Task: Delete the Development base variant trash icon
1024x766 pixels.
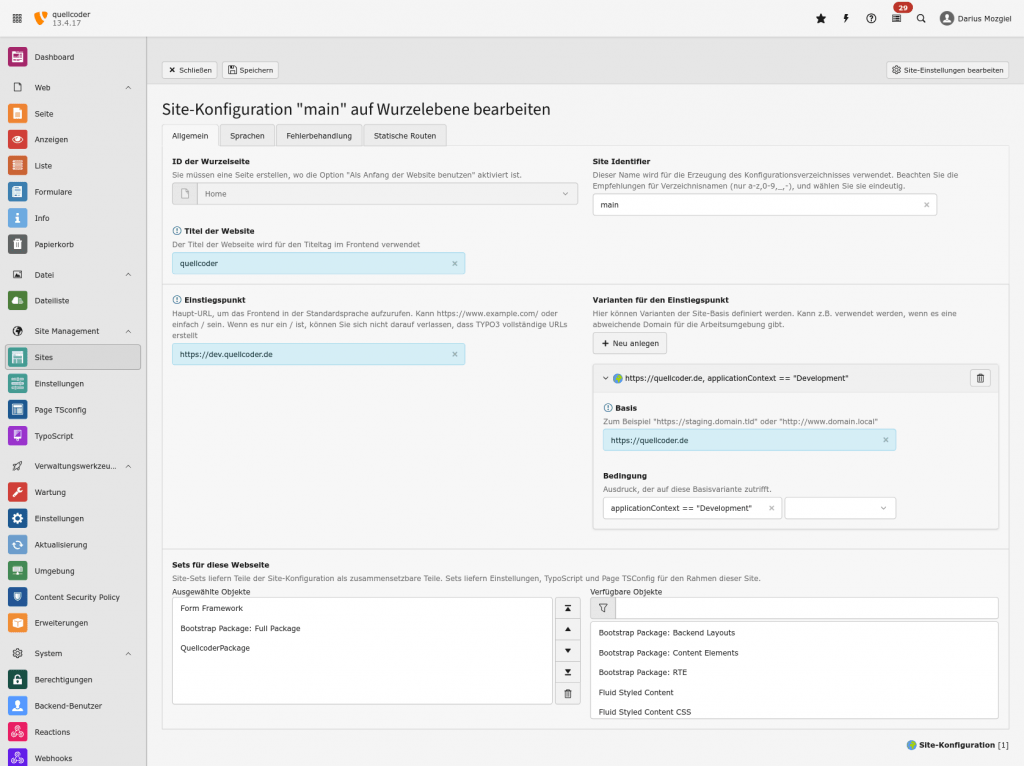Action: tap(980, 378)
